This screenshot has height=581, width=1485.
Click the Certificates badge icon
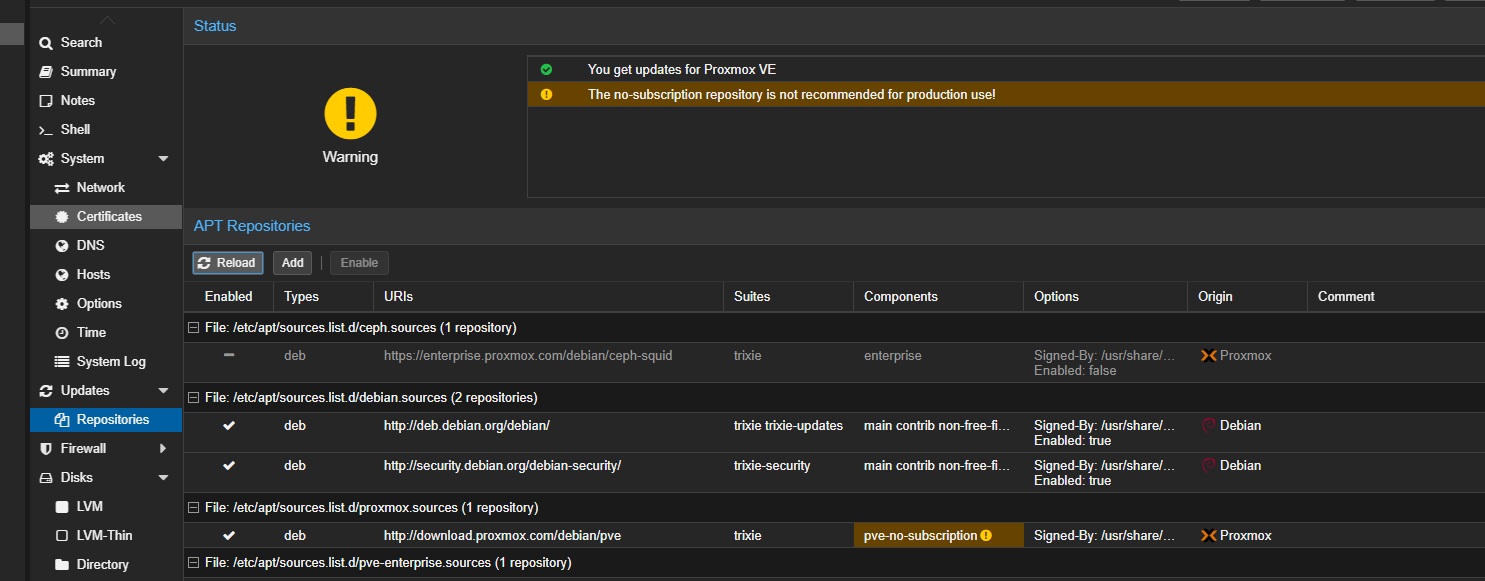tap(62, 217)
